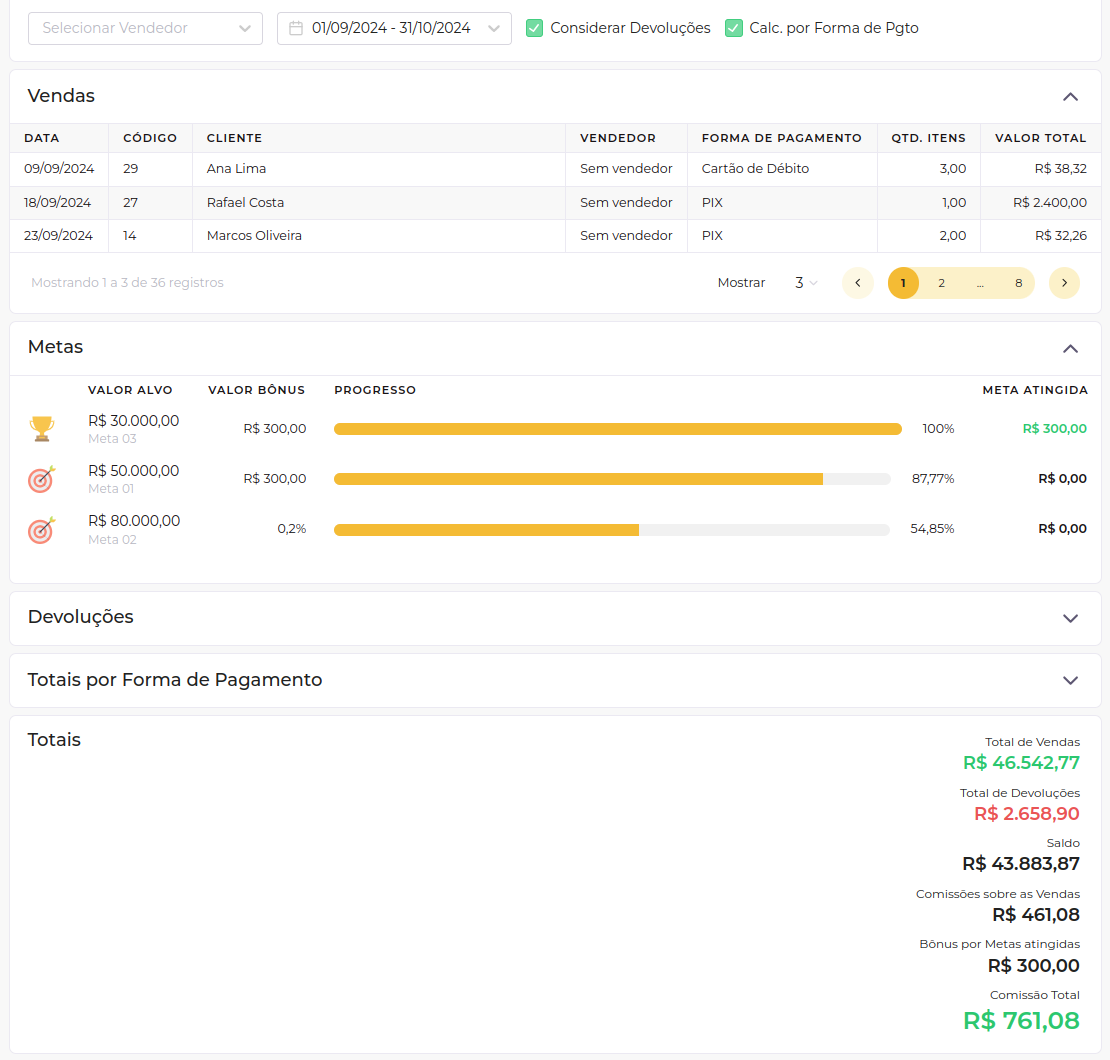Go to page 2 of sales
This screenshot has width=1110, height=1060.
coord(941,283)
